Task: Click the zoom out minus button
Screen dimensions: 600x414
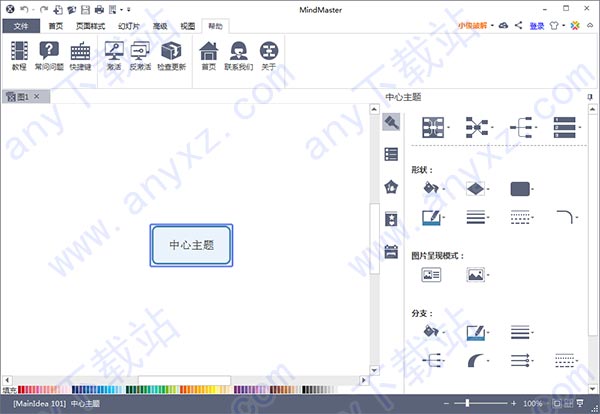Action: click(x=446, y=403)
